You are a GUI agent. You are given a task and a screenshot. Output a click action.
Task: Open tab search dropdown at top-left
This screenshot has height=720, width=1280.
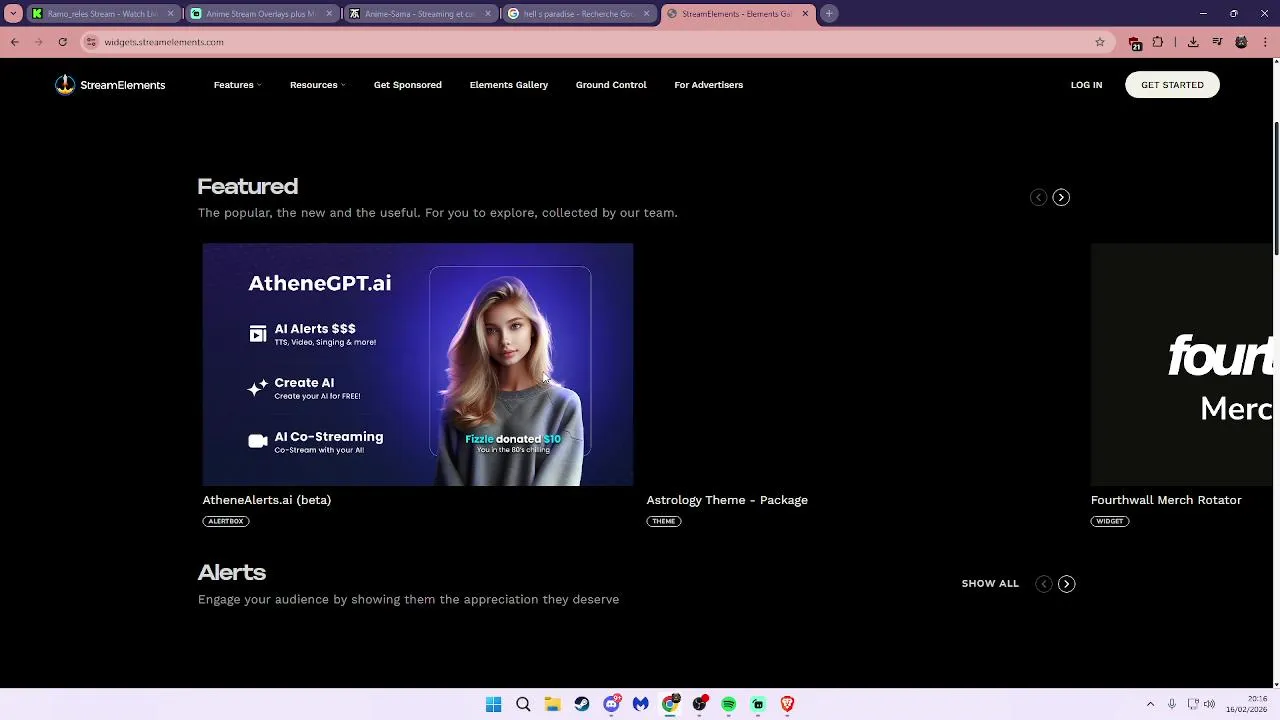tap(13, 14)
